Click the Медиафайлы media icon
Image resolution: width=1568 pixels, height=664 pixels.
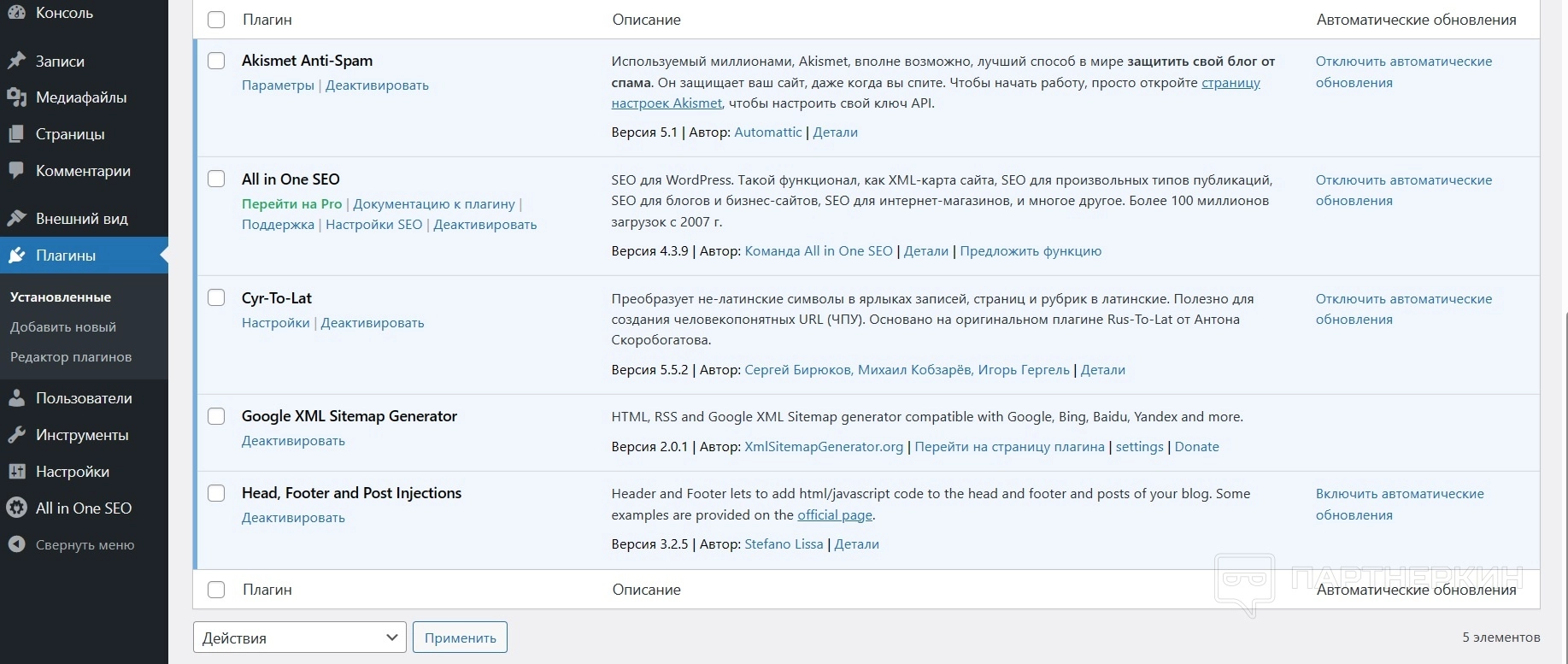point(16,97)
